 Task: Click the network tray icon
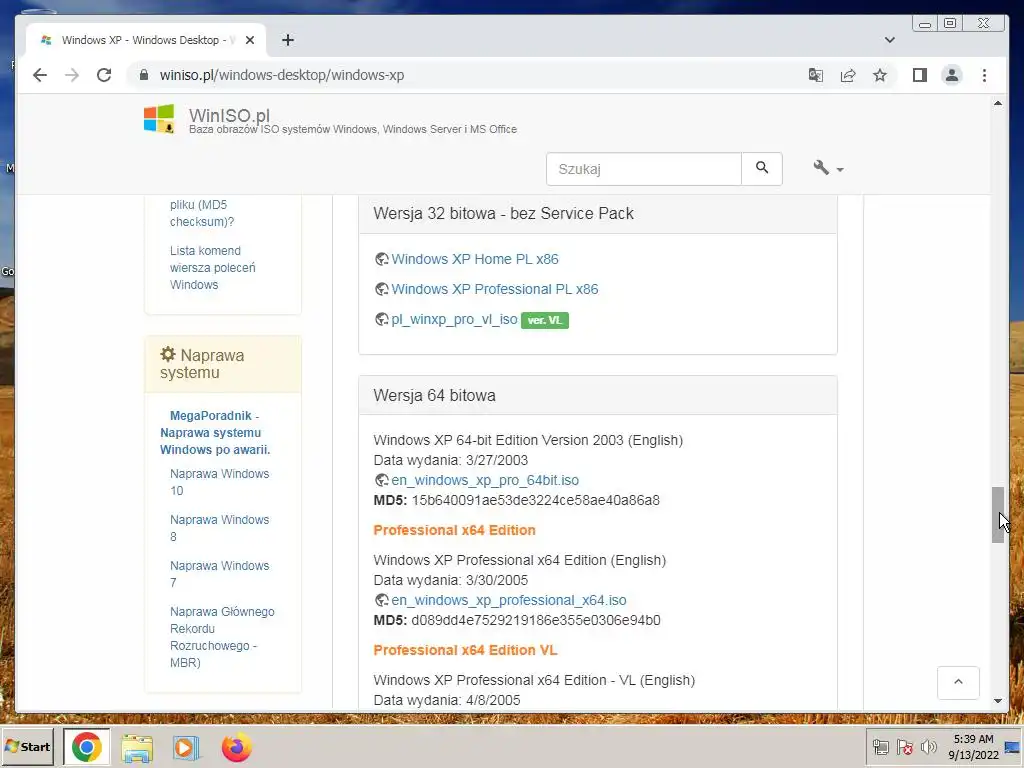point(880,747)
